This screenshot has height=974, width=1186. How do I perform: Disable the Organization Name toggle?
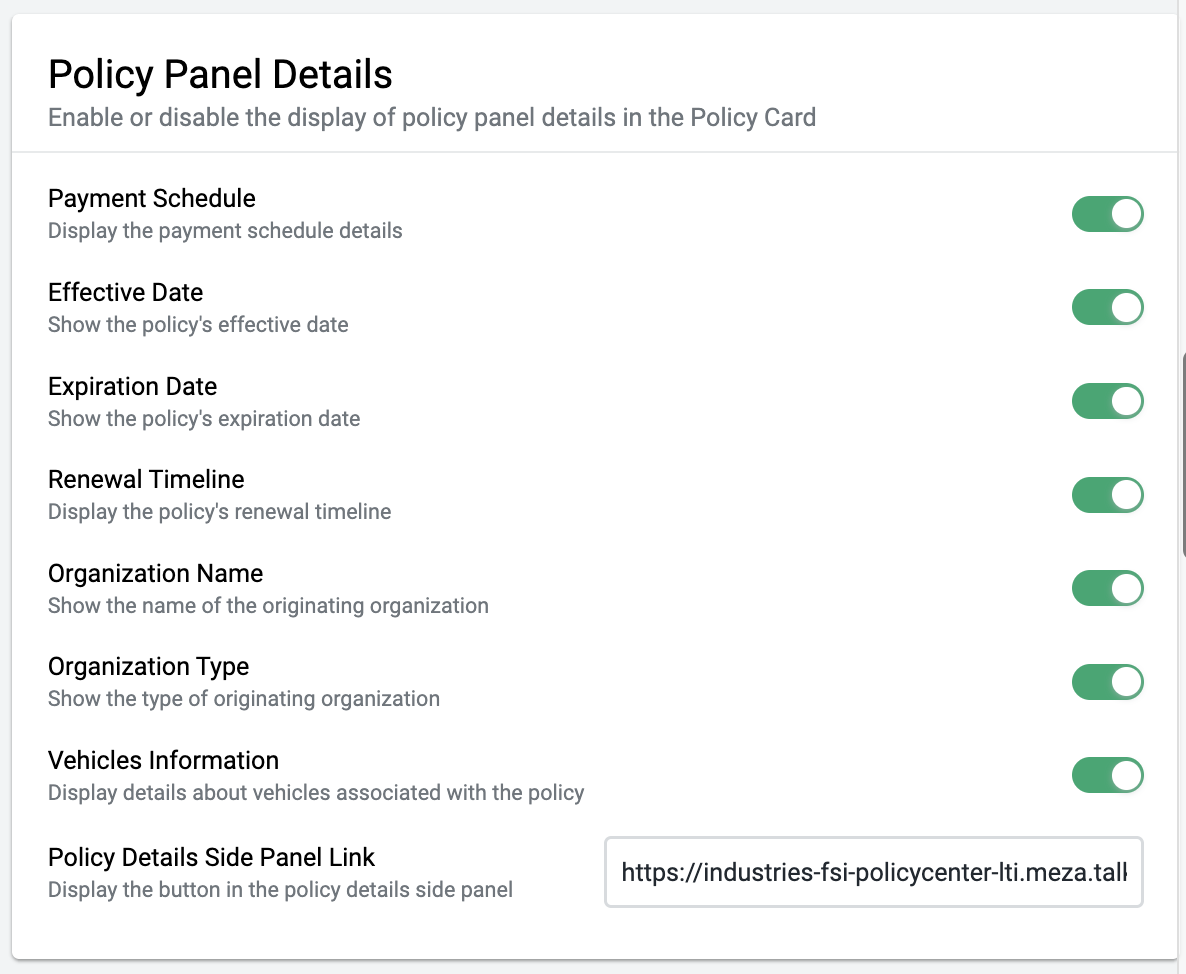pos(1107,588)
